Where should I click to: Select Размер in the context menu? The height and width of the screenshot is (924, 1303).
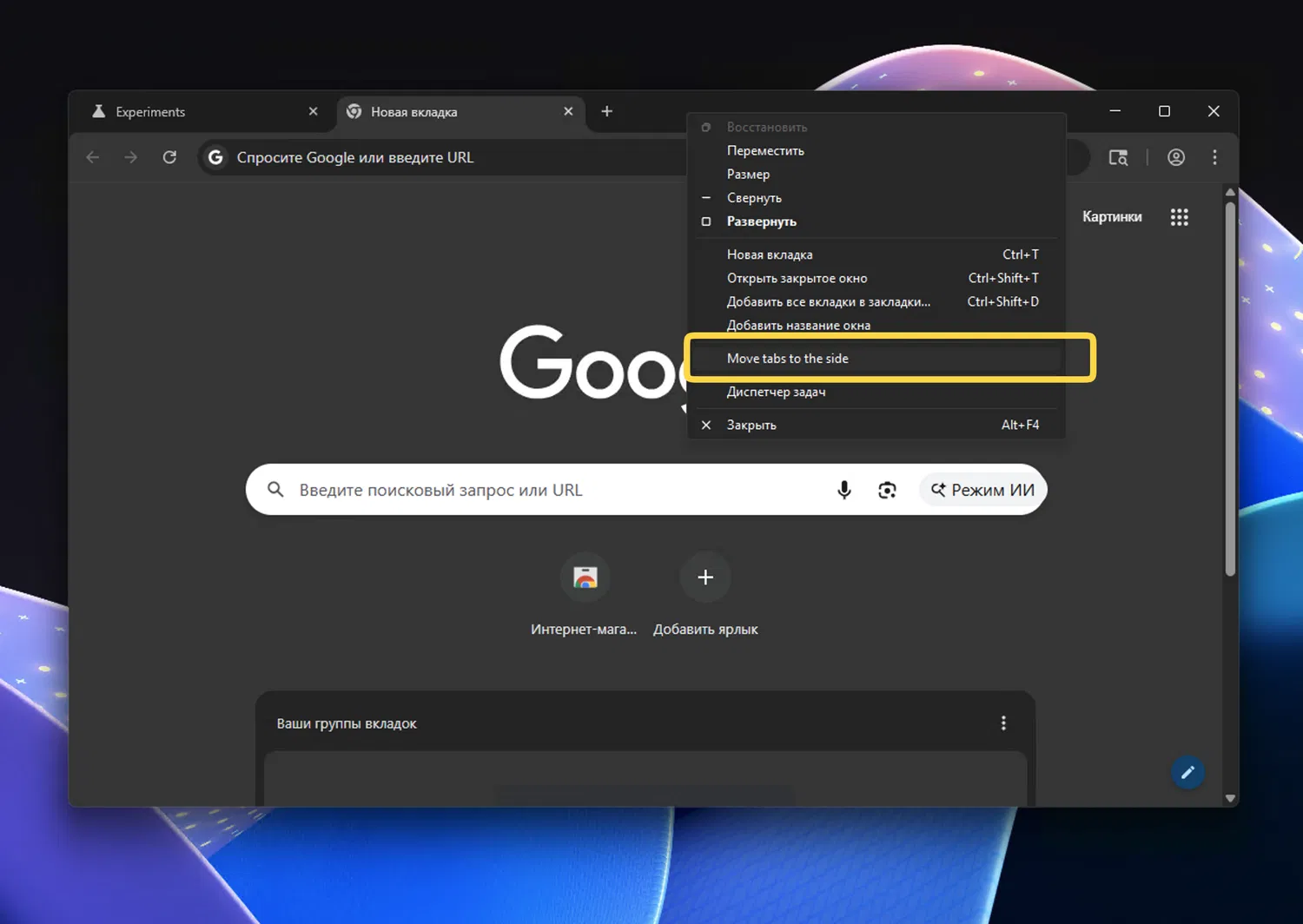[x=876, y=174]
